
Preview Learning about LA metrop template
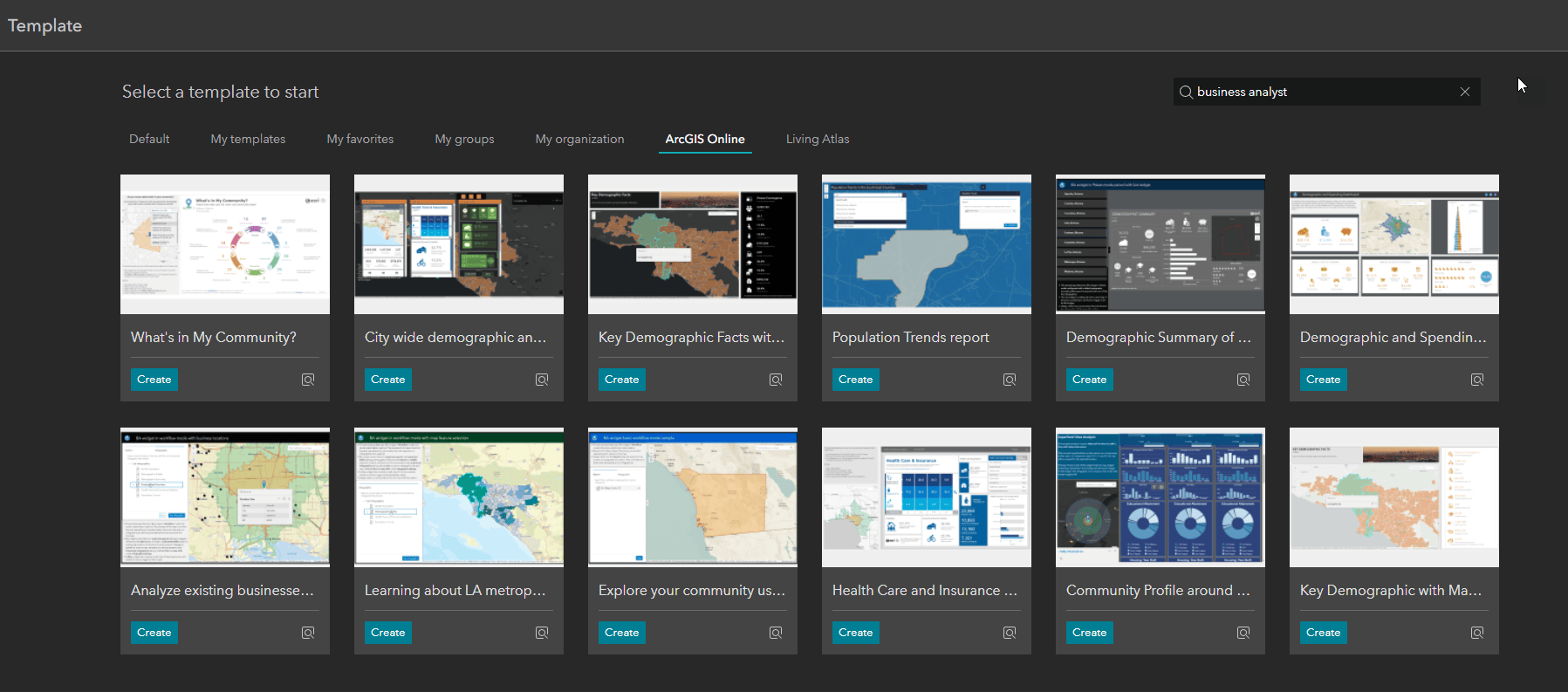(x=542, y=633)
